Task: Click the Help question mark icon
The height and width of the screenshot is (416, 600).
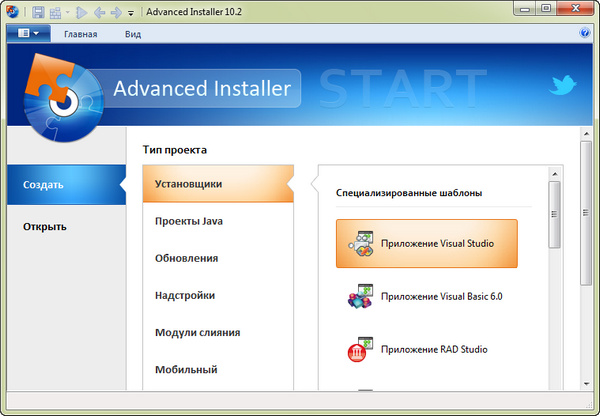Action: (x=585, y=33)
